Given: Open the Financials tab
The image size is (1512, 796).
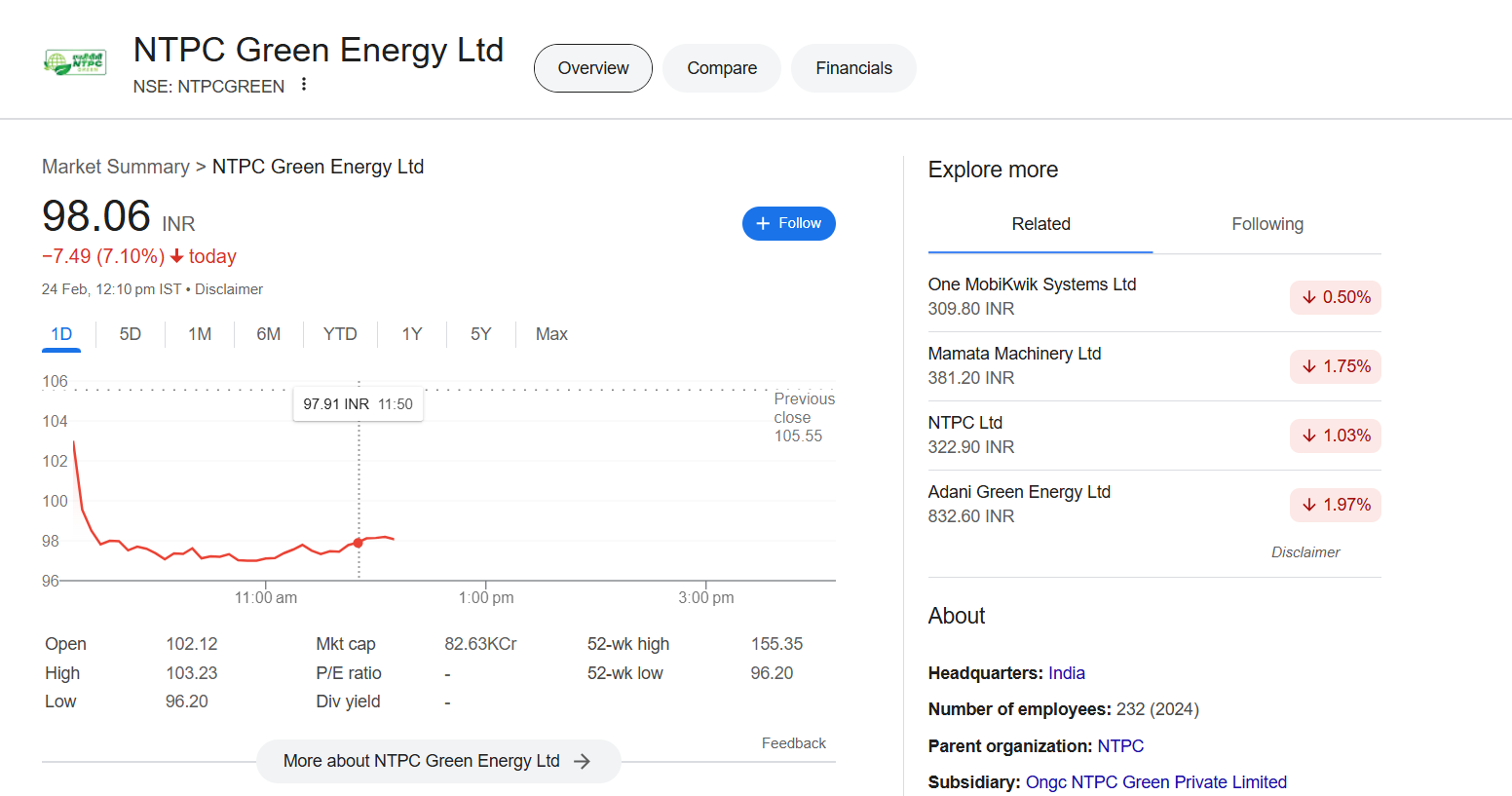Looking at the screenshot, I should [853, 68].
